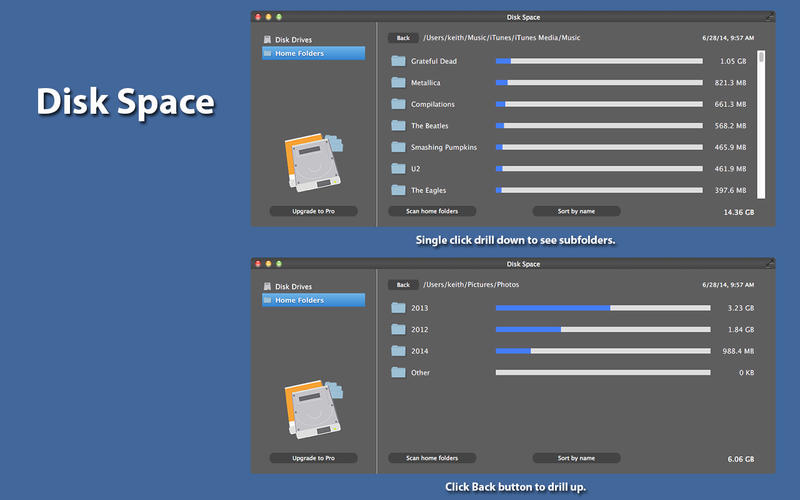Click the vertical scrollbar in Music list
This screenshot has width=800, height=500.
pyautogui.click(x=761, y=124)
